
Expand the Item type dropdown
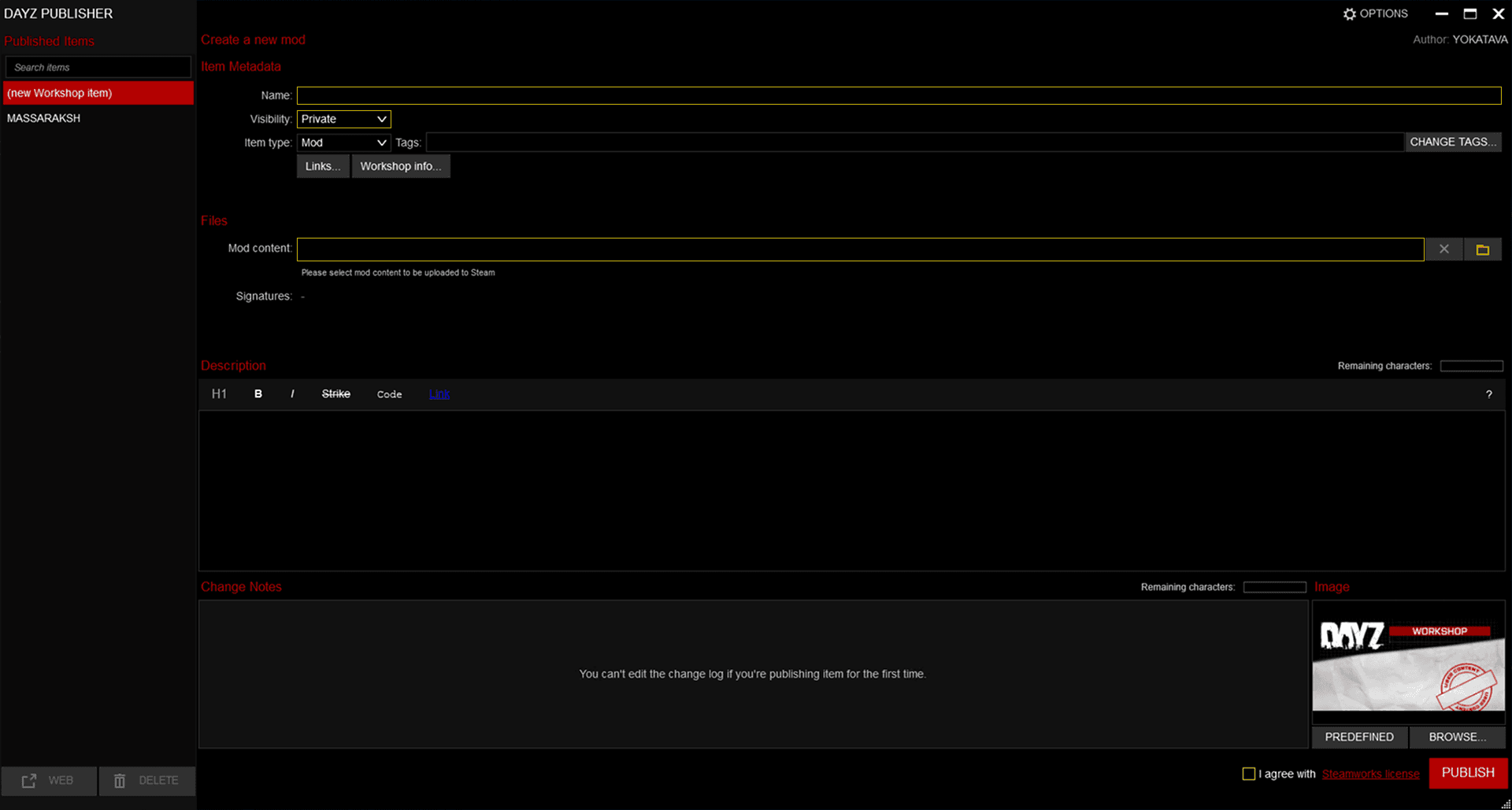tap(343, 142)
